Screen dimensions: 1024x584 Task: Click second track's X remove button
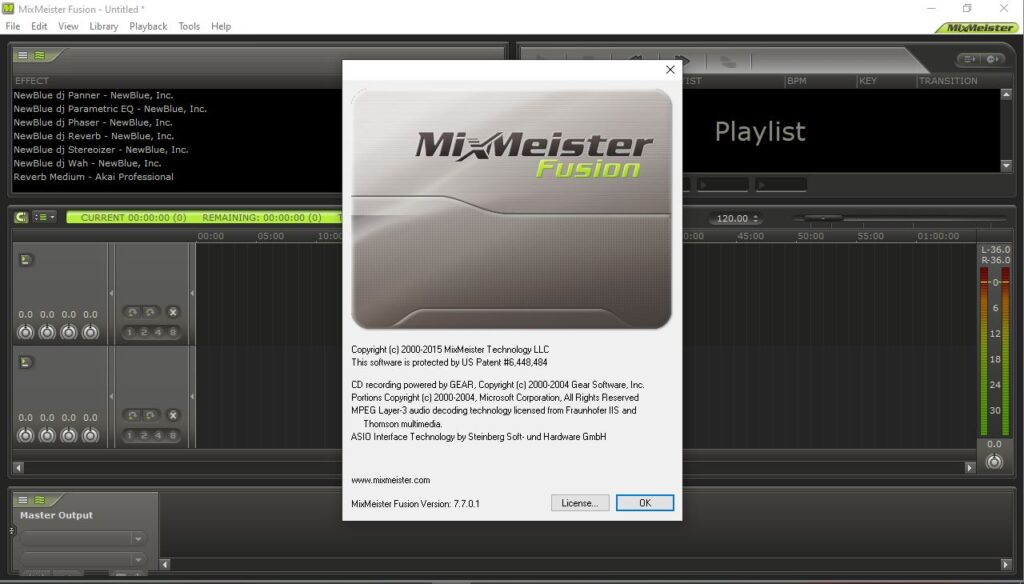[173, 415]
